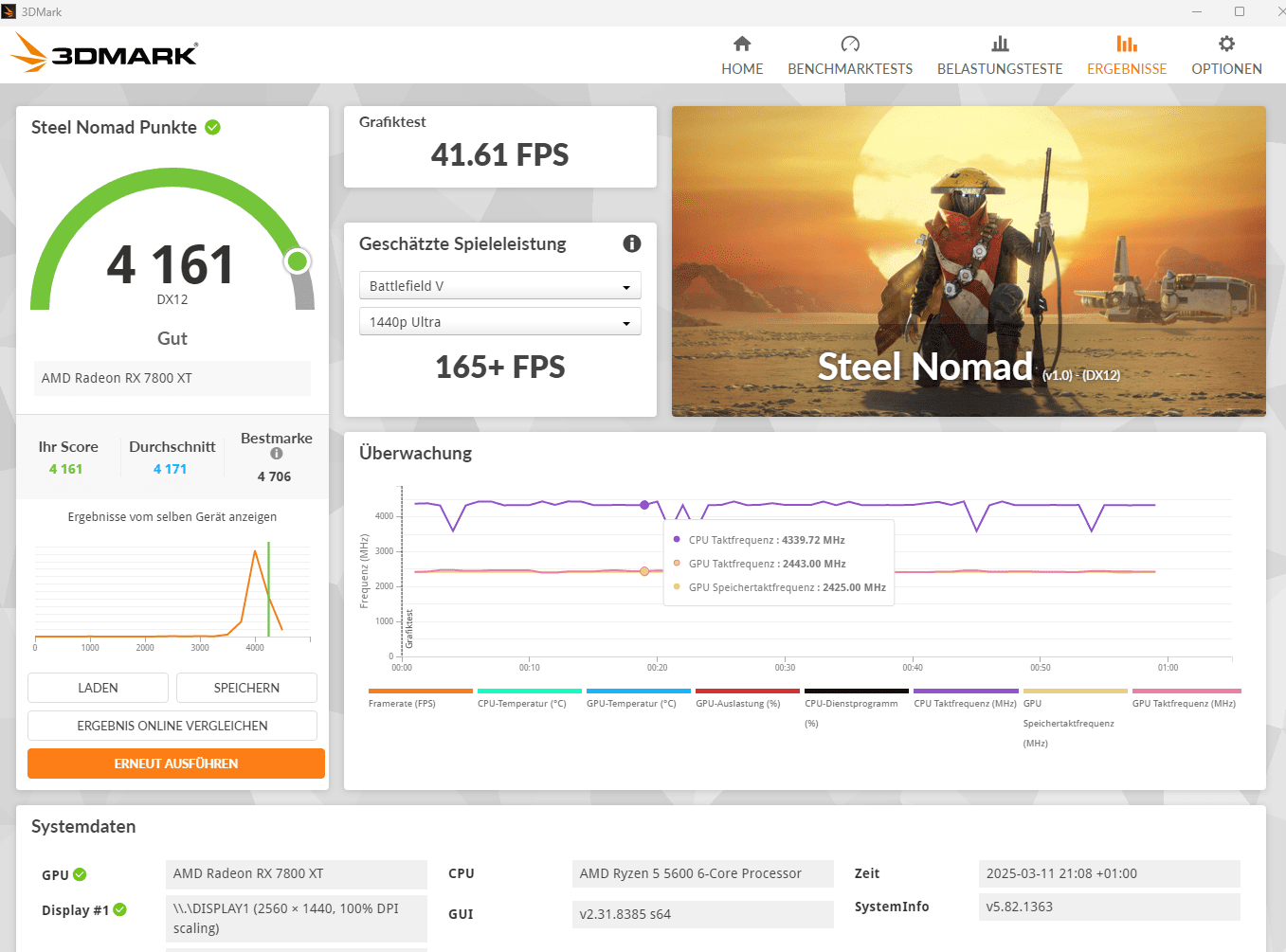Click the Ergebnisse orange bars icon
The width and height of the screenshot is (1286, 952).
1127,44
